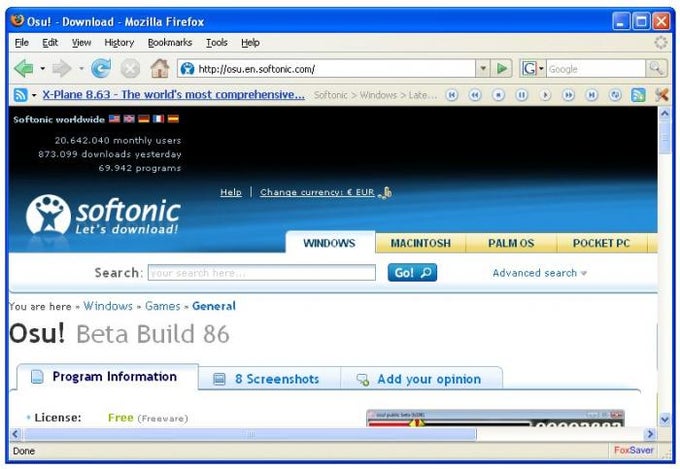Click the Softonic site icon in address bar

[x=187, y=69]
